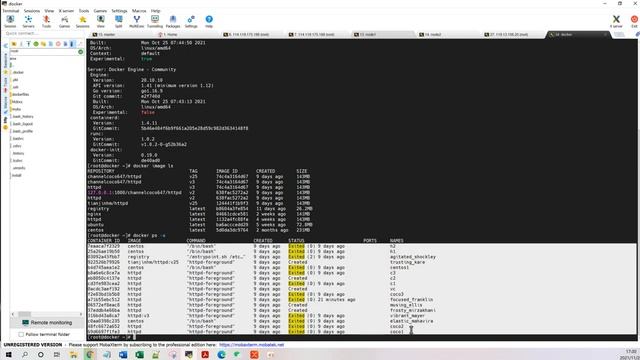Click the "docker image ls" command text
The image size is (640, 360).
pyautogui.click(x=153, y=166)
